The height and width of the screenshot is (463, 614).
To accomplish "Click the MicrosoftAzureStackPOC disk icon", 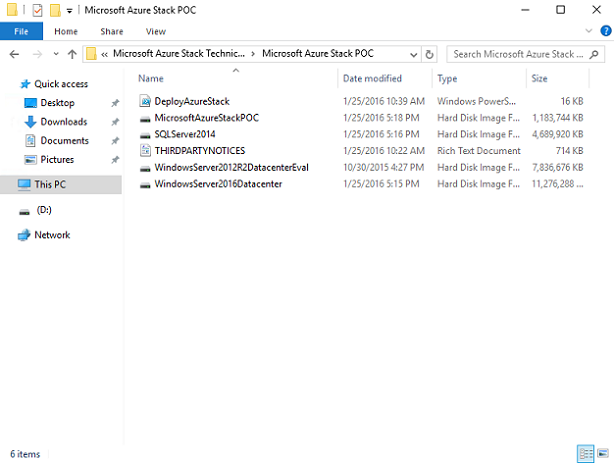I will pyautogui.click(x=145, y=119).
